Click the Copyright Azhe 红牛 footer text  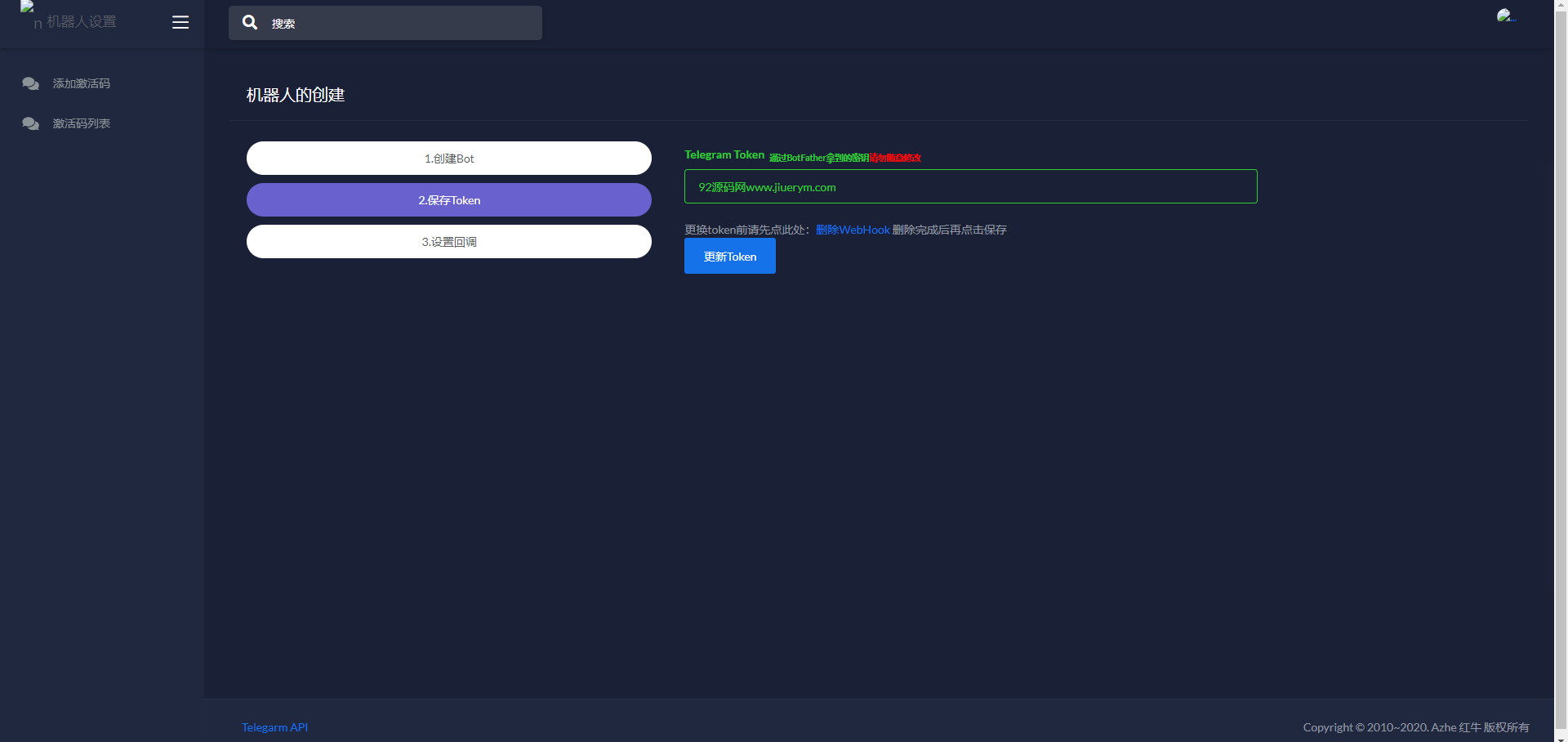[1416, 727]
